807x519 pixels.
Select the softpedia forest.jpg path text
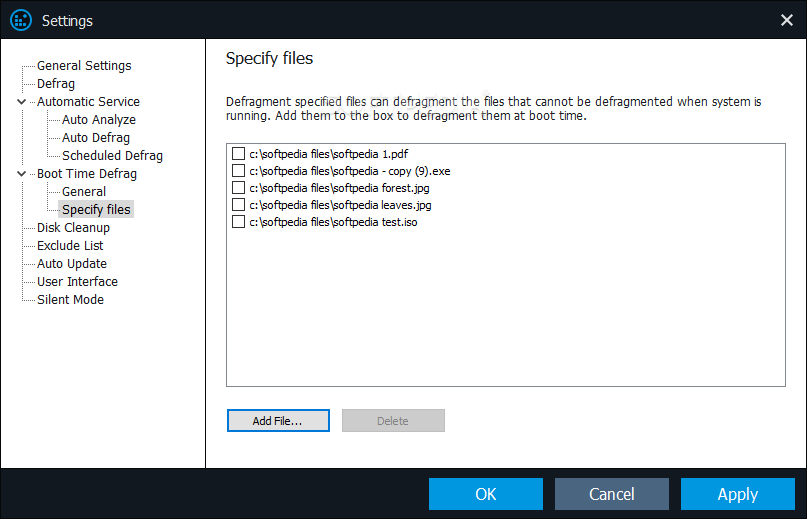click(340, 188)
